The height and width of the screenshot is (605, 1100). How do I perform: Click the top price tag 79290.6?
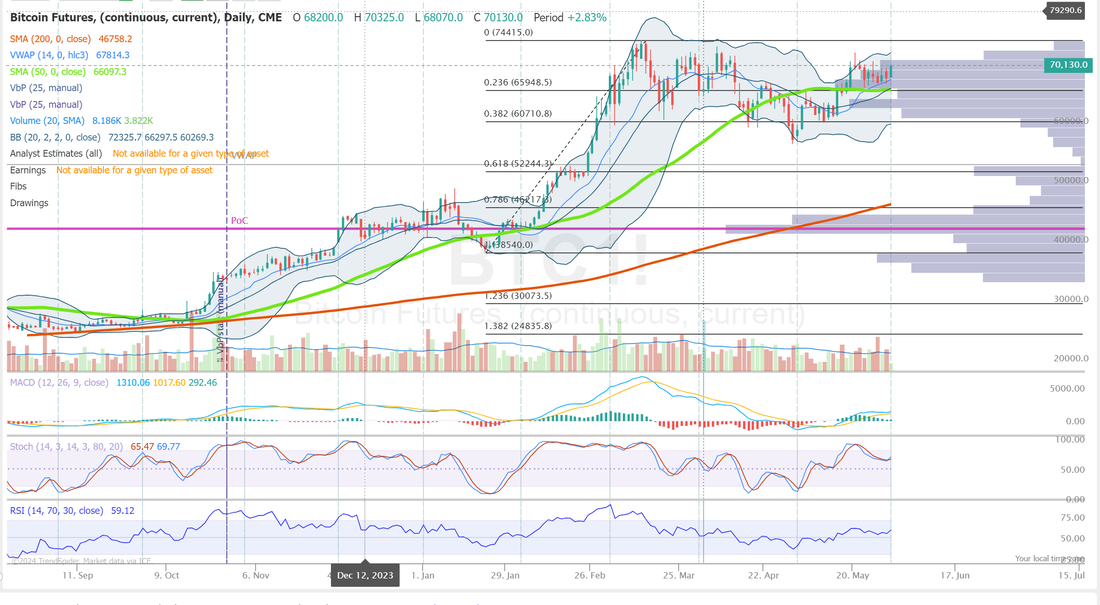point(1066,10)
